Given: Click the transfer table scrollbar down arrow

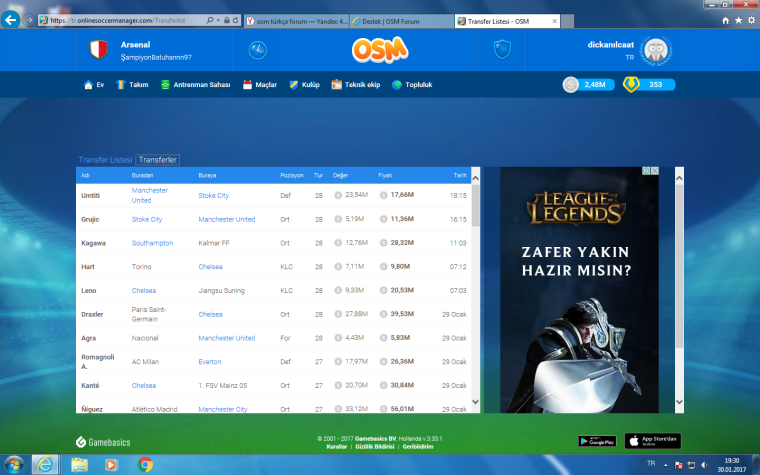Looking at the screenshot, I should coord(475,402).
